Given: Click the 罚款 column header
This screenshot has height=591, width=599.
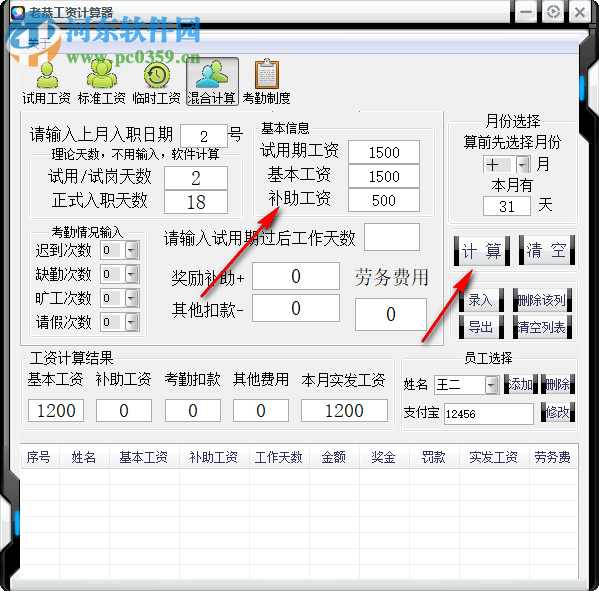Looking at the screenshot, I should (434, 457).
